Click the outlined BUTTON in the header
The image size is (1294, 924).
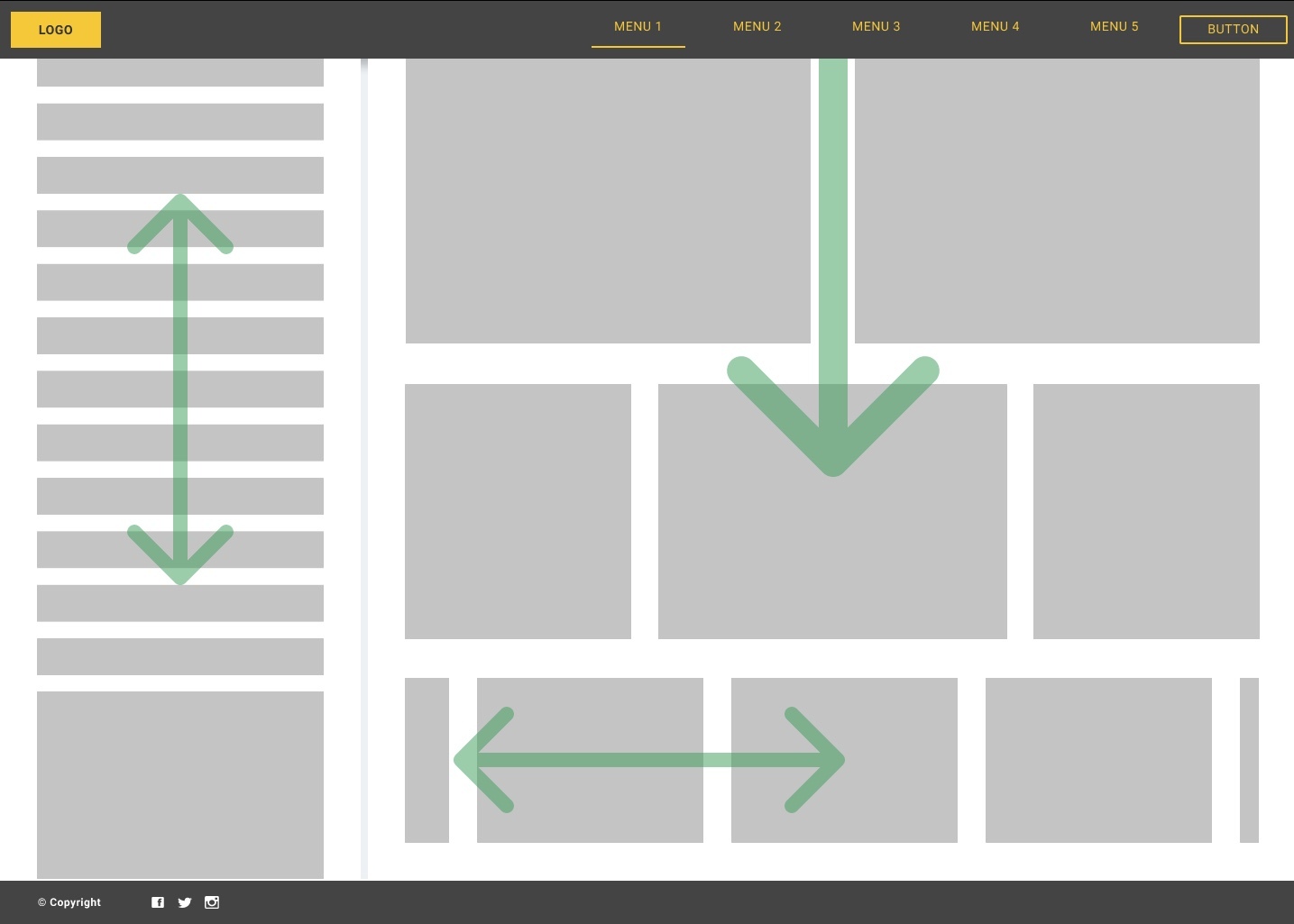1233,29
